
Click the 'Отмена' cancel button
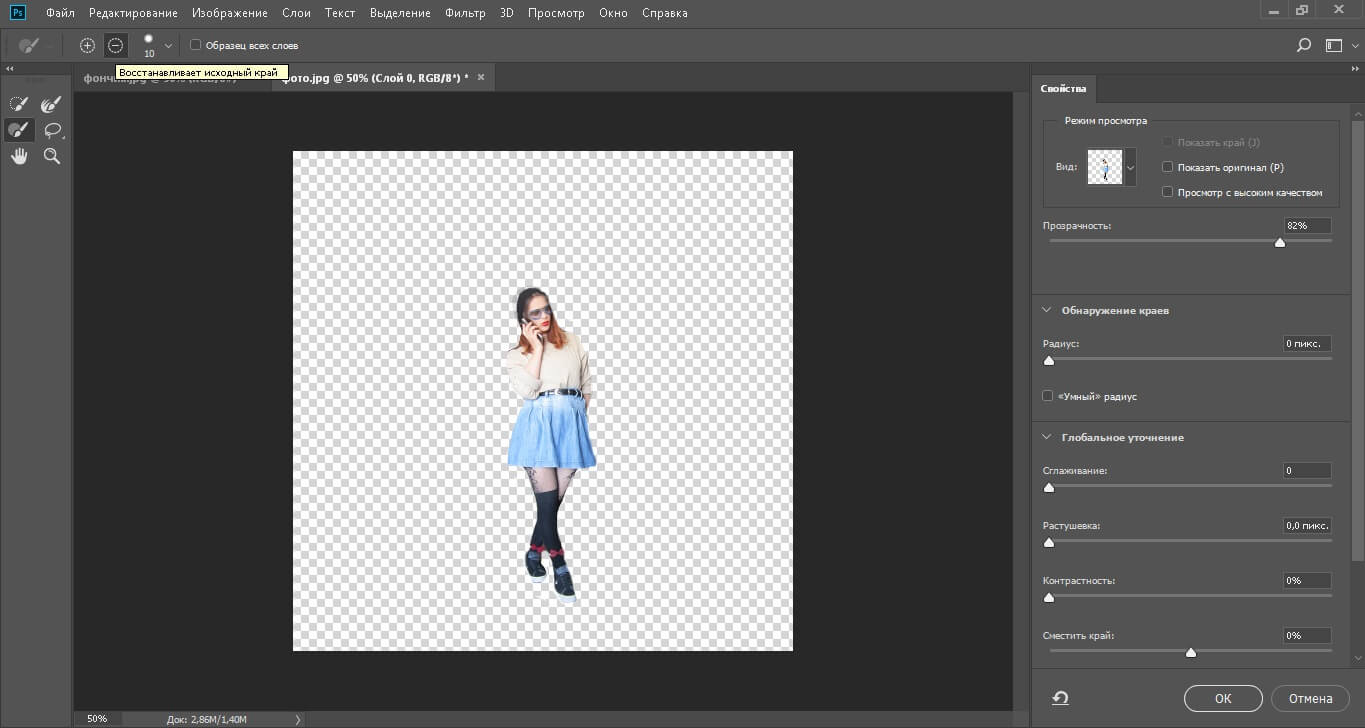1309,698
